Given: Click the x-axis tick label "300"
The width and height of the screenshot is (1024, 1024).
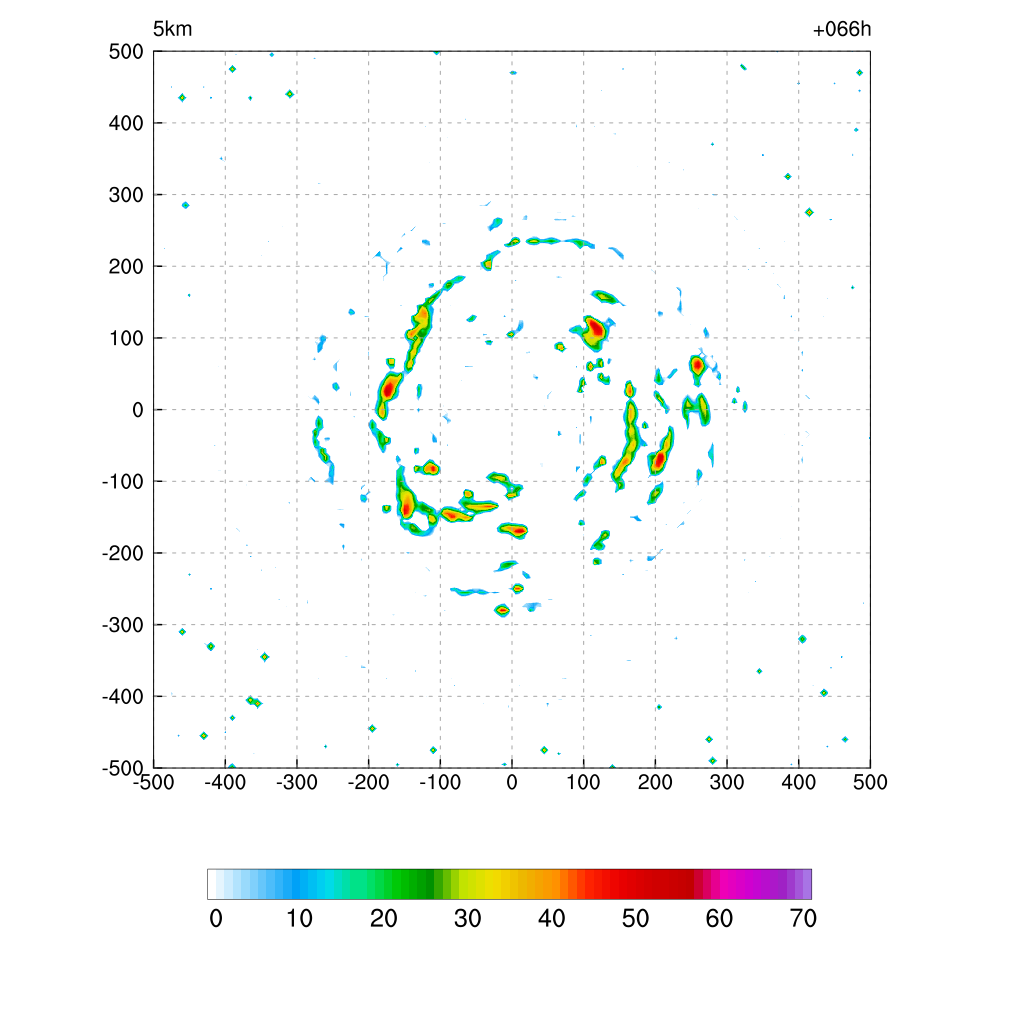Looking at the screenshot, I should (x=727, y=782).
